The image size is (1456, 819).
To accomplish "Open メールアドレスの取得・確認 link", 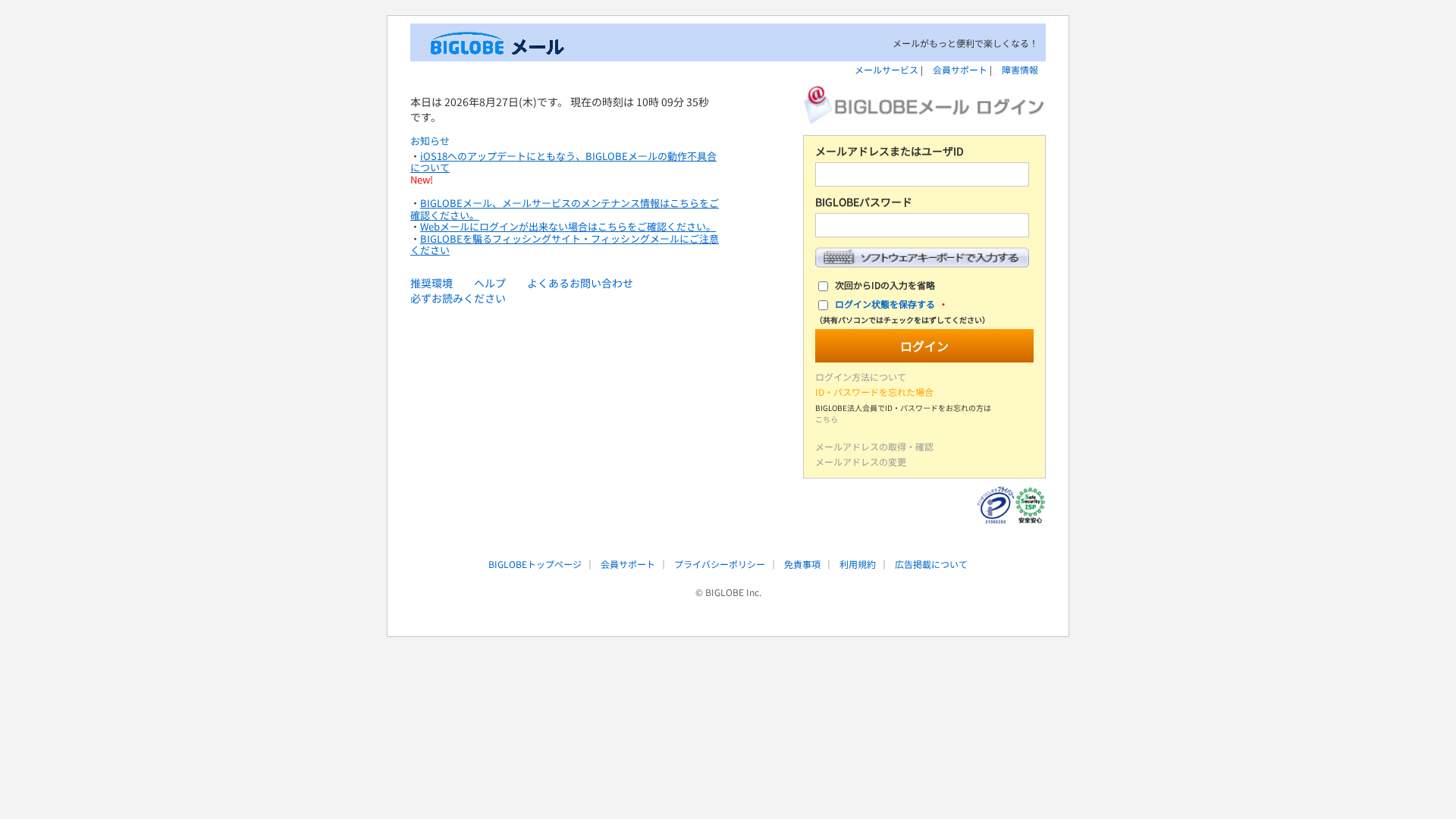I will (874, 447).
